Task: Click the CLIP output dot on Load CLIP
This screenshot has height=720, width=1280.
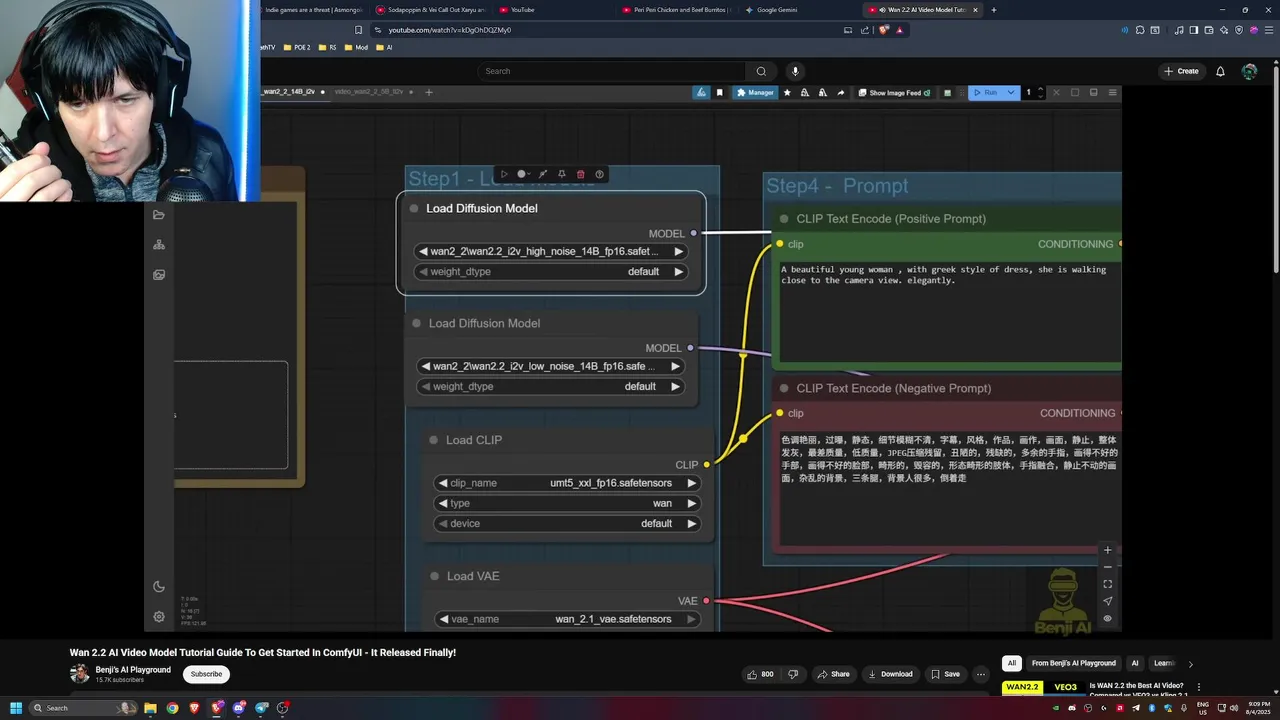Action: click(706, 465)
